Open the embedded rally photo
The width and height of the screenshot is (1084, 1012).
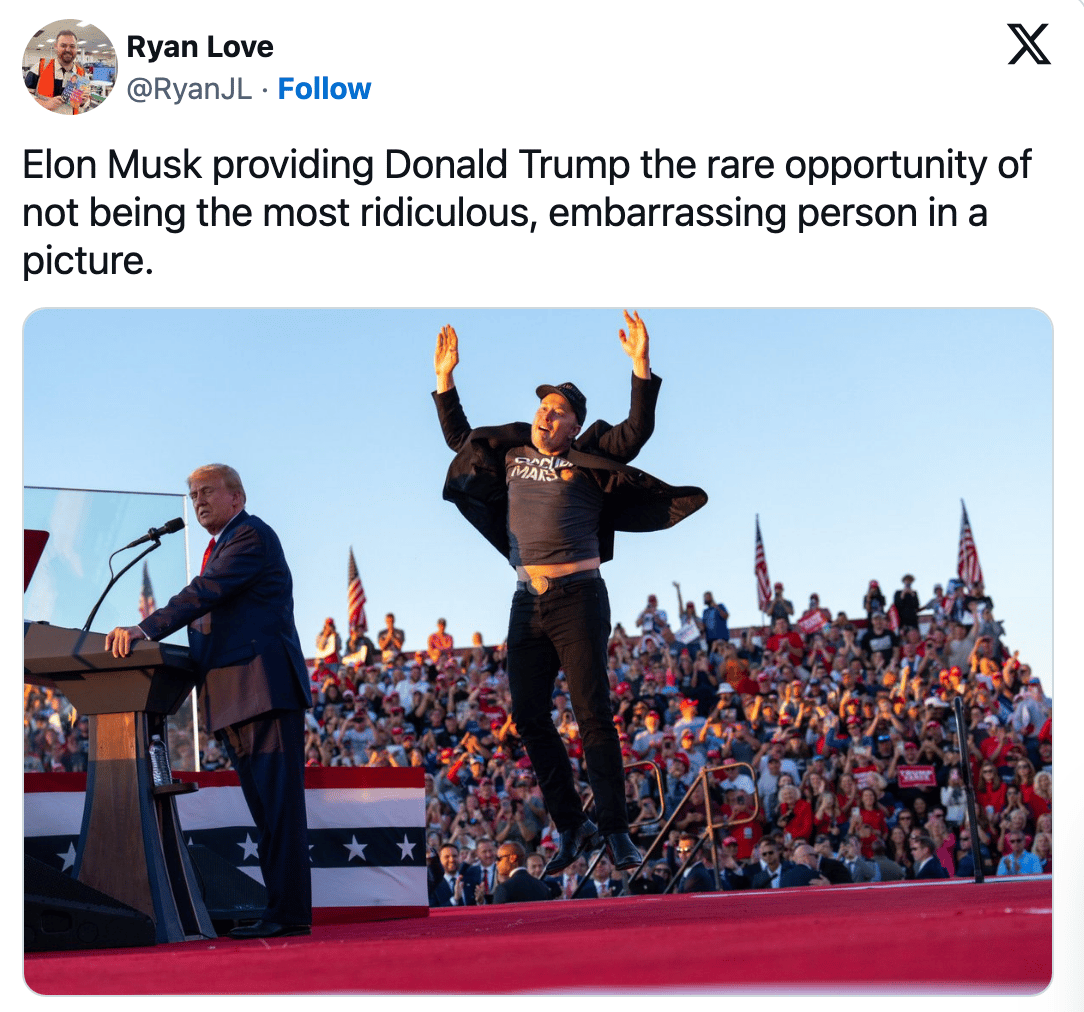pos(538,651)
